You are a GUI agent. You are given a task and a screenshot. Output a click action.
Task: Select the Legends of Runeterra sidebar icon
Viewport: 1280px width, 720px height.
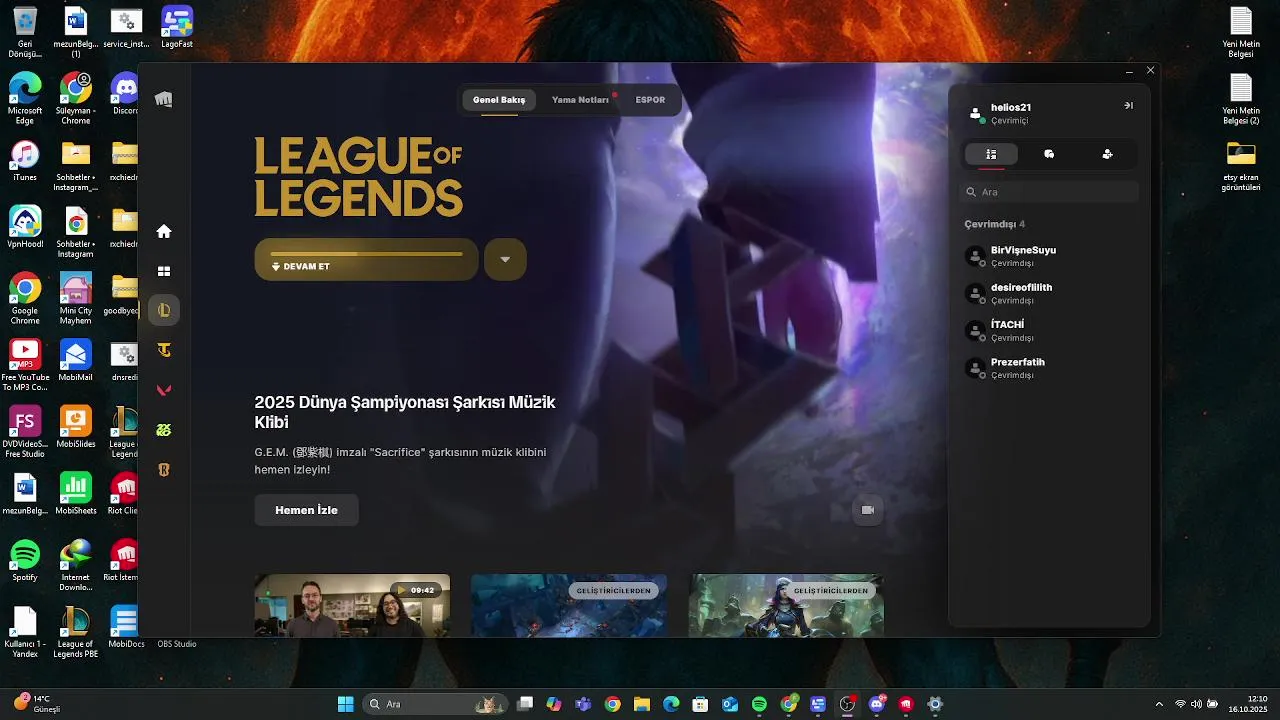(164, 470)
